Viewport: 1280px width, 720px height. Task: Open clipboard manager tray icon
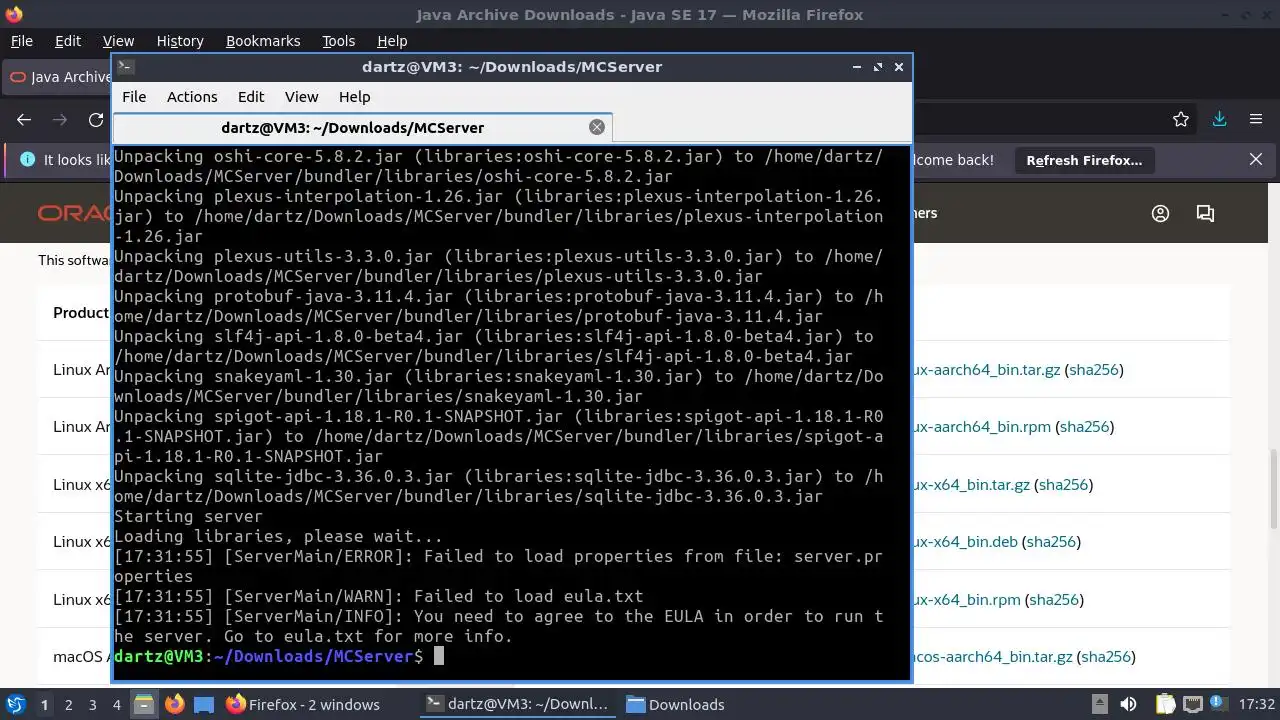pyautogui.click(x=1164, y=704)
